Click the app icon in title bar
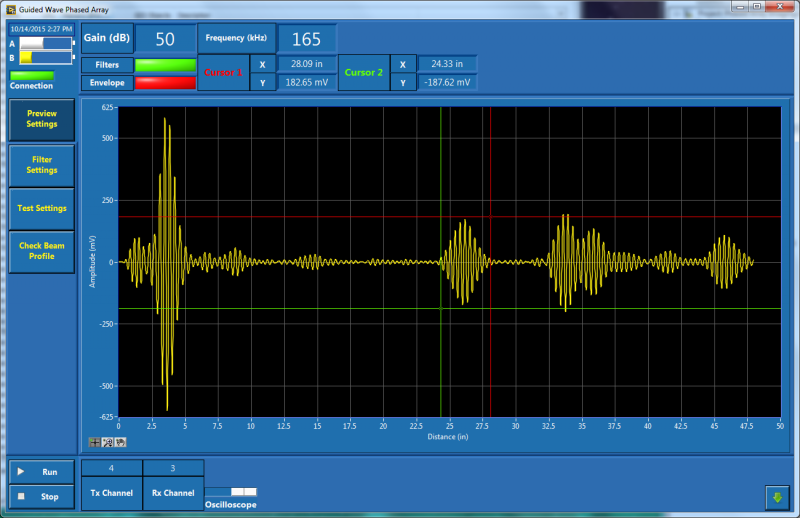This screenshot has width=800, height=518. tap(9, 8)
